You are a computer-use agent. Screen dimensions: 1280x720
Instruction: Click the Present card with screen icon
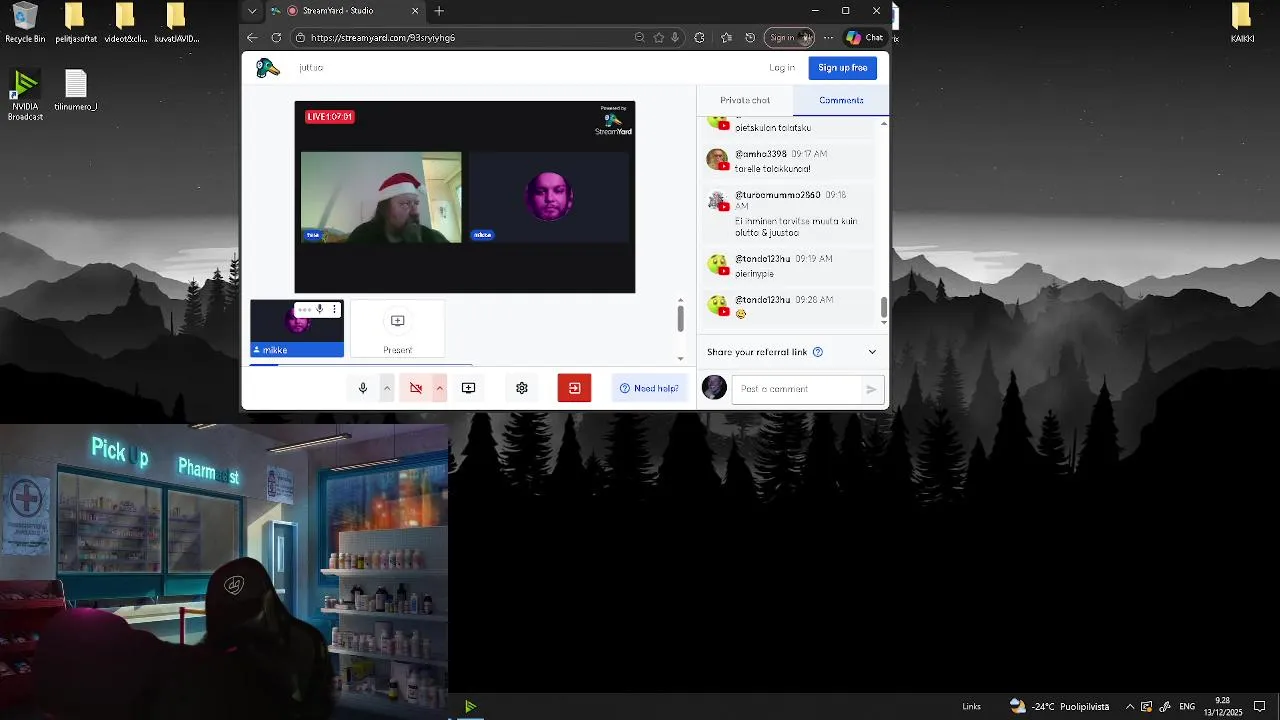click(397, 329)
